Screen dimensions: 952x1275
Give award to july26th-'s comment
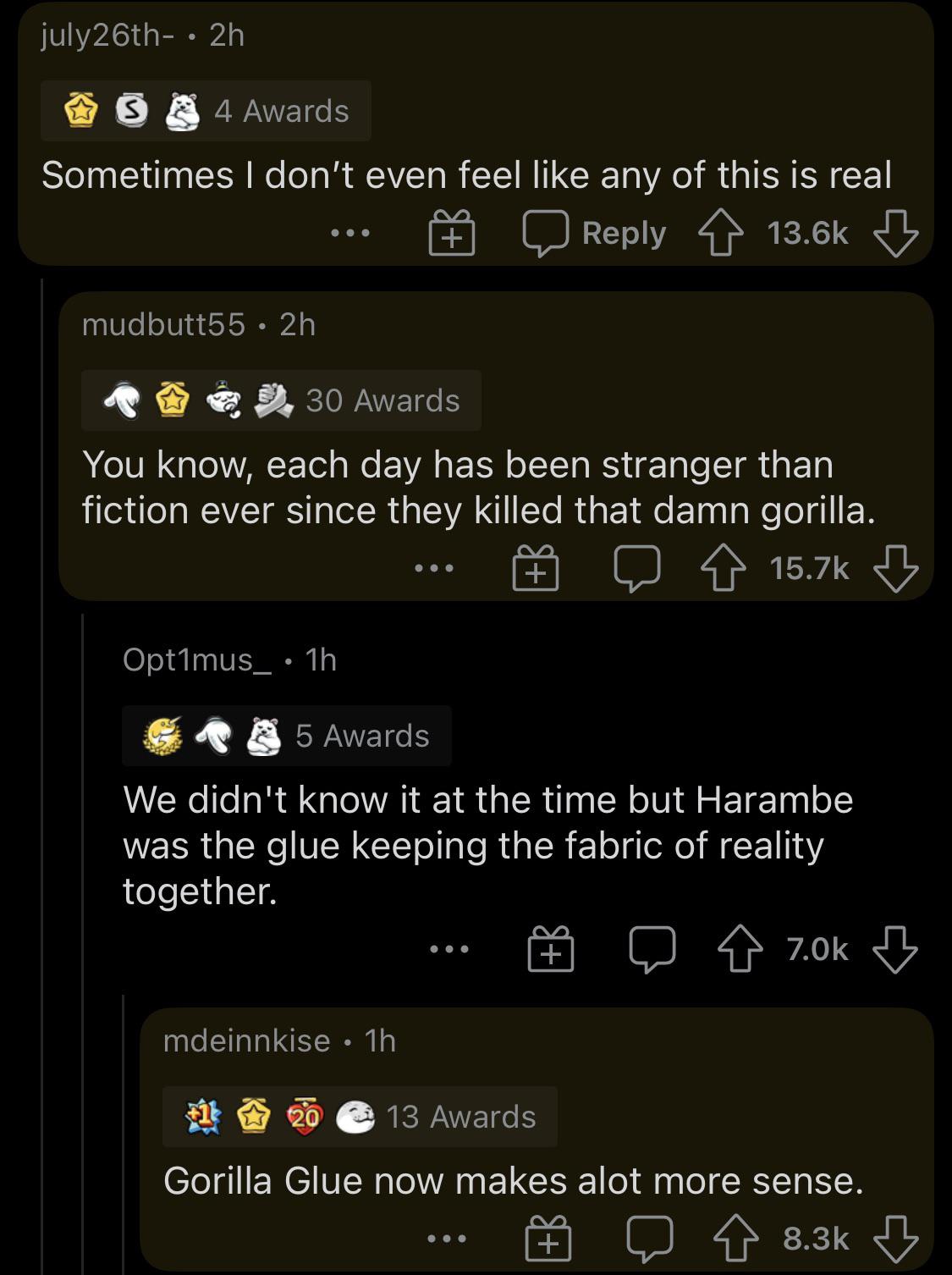[x=452, y=235]
